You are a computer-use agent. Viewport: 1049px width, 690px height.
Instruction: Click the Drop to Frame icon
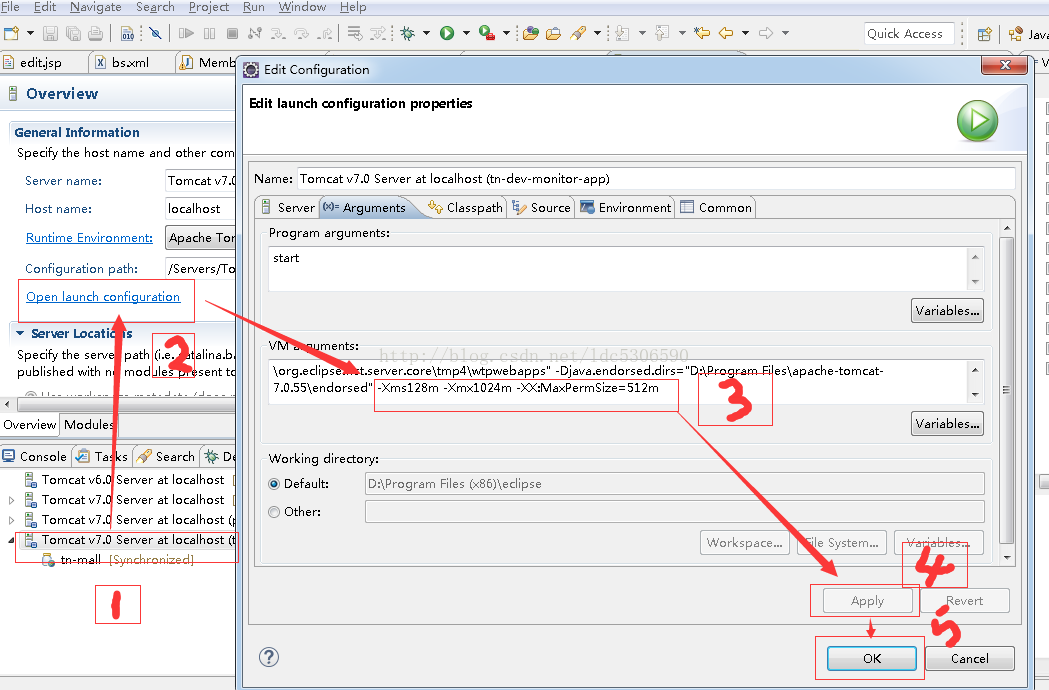355,33
